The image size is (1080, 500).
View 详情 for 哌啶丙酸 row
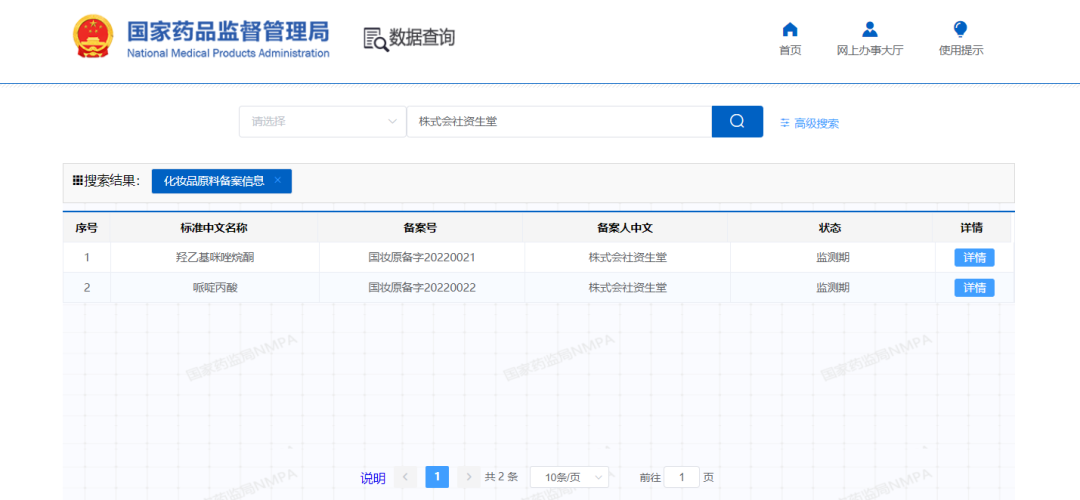click(973, 288)
